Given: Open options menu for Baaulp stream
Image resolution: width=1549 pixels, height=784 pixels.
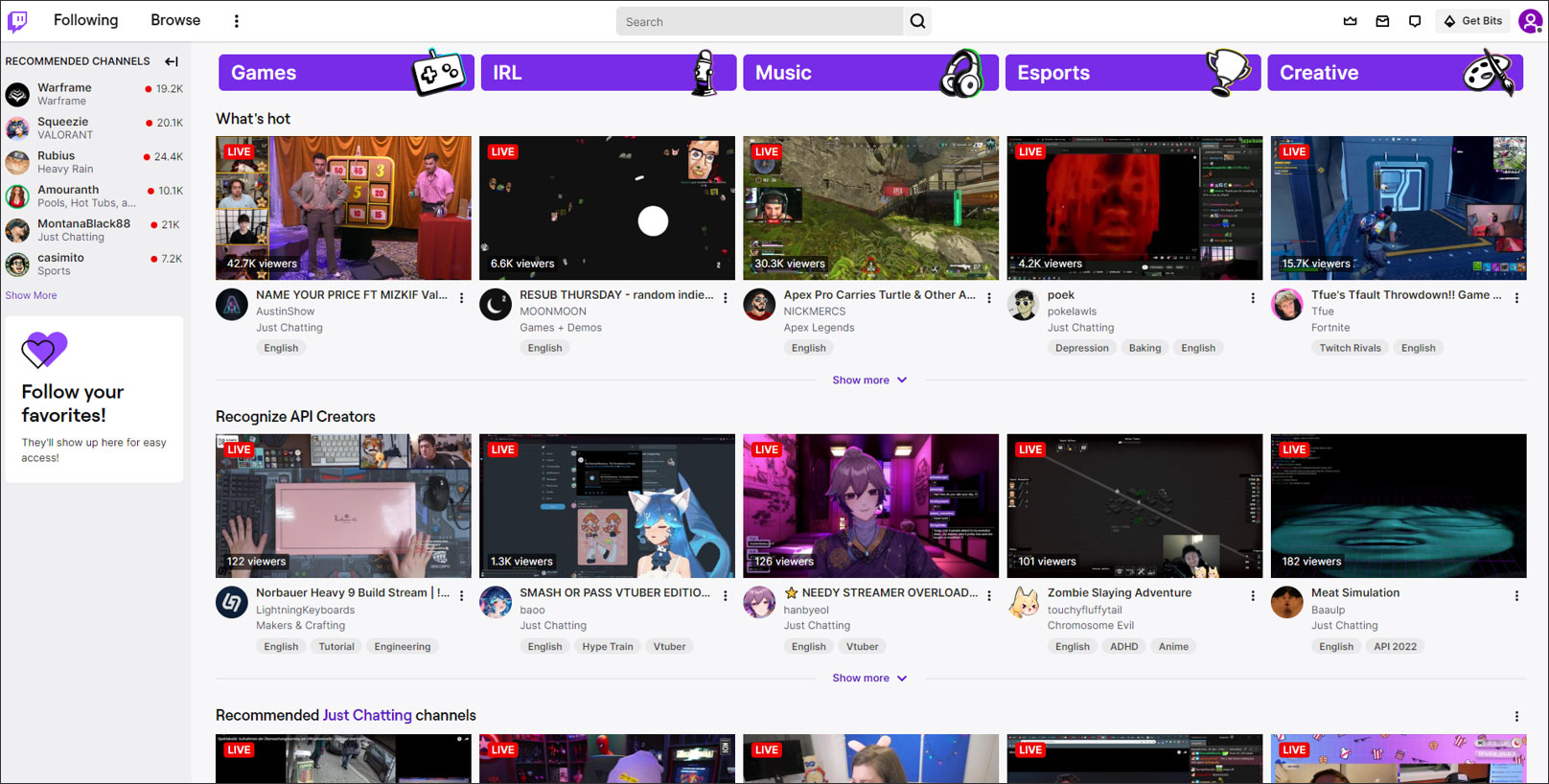Looking at the screenshot, I should coord(1516,596).
